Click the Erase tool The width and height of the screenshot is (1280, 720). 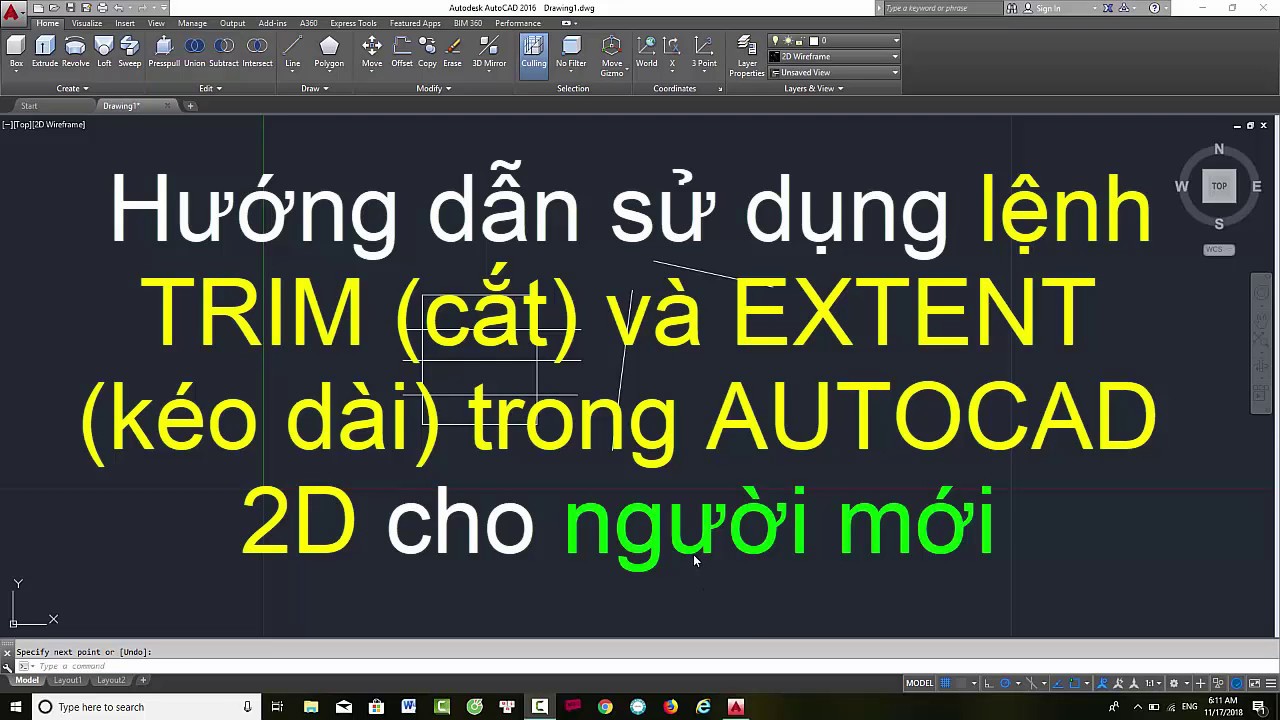[x=453, y=52]
